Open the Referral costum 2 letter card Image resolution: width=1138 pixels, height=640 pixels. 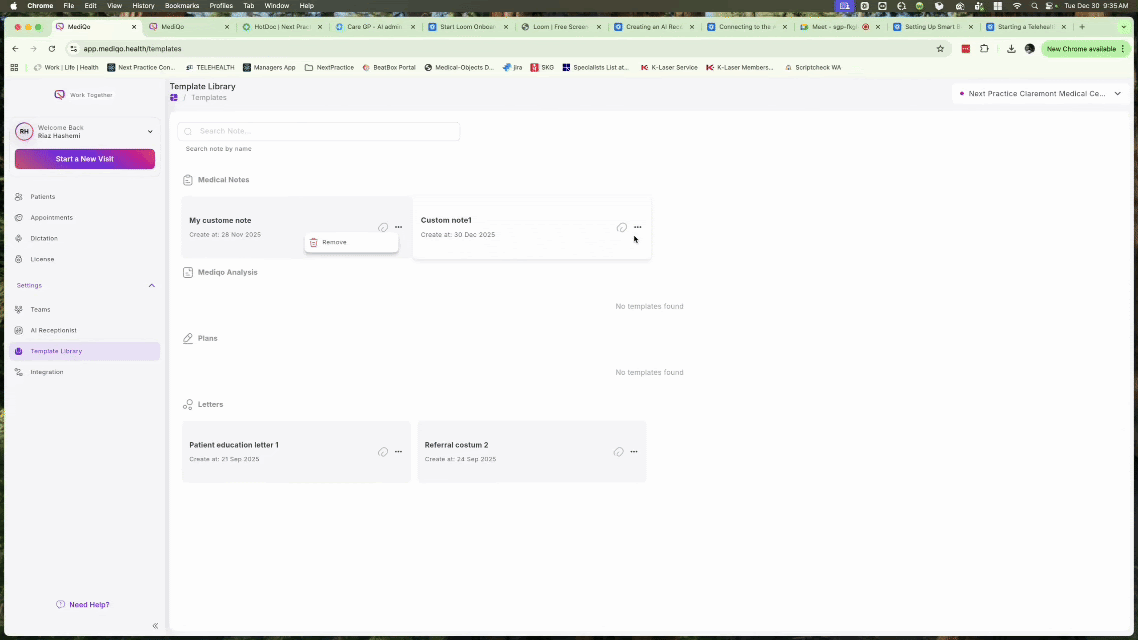tap(532, 451)
